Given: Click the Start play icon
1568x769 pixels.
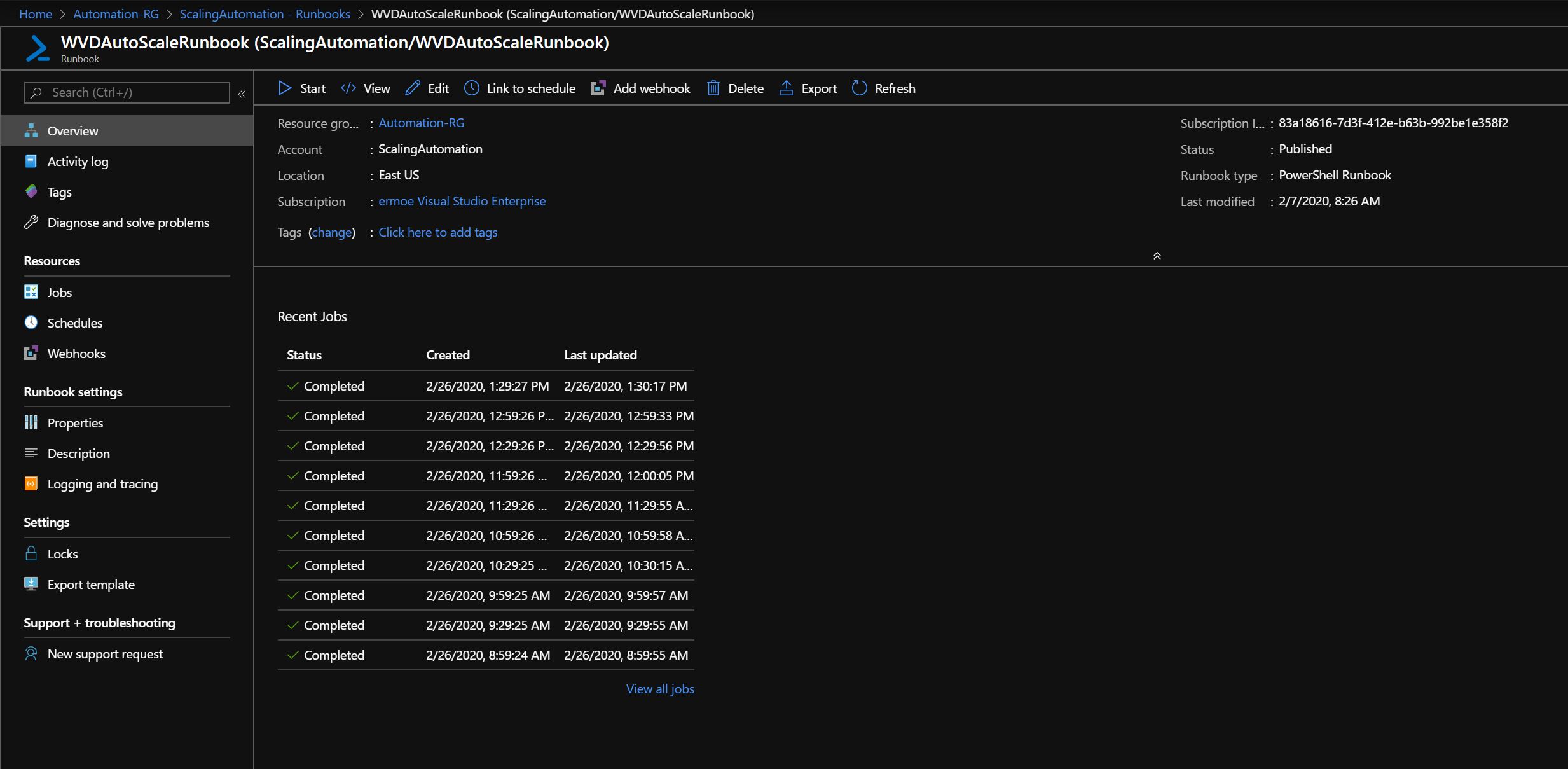Looking at the screenshot, I should [x=285, y=88].
